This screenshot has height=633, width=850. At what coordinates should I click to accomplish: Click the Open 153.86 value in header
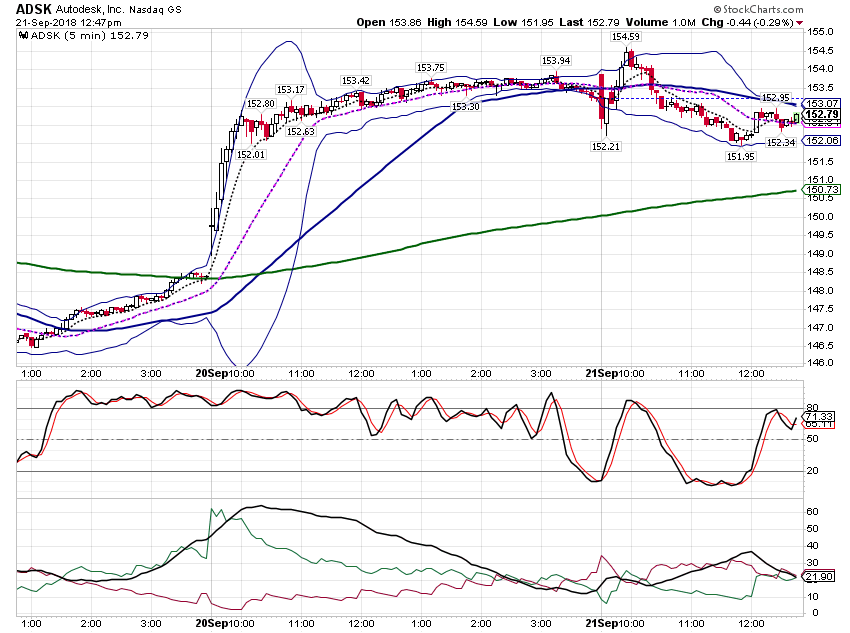pos(389,22)
